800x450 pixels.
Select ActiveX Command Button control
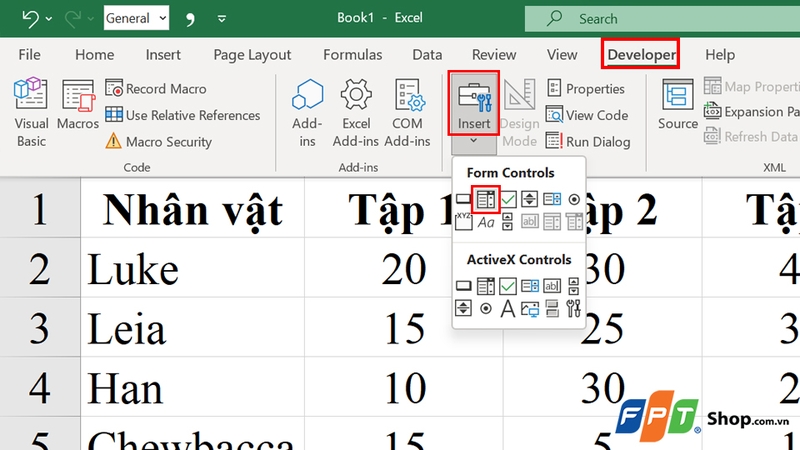tap(463, 286)
